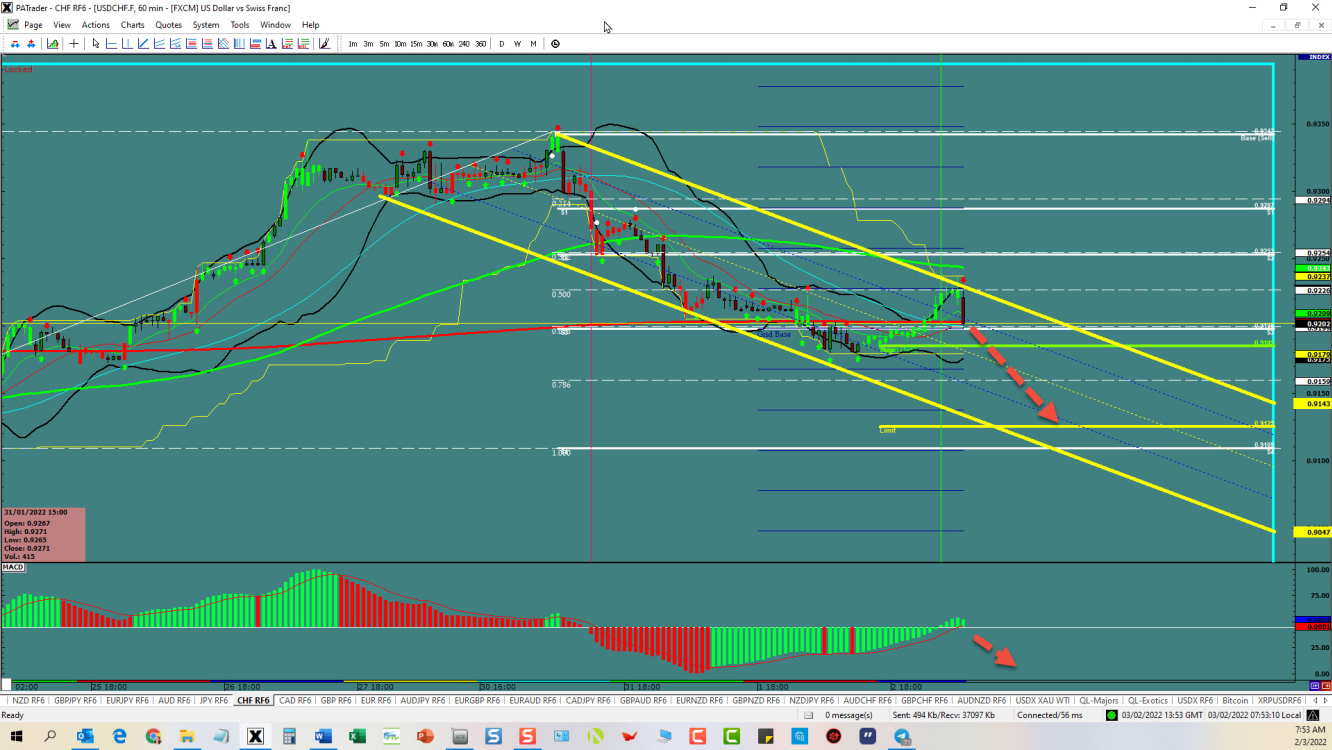
Task: Select the text annotation A tool
Action: [271, 44]
